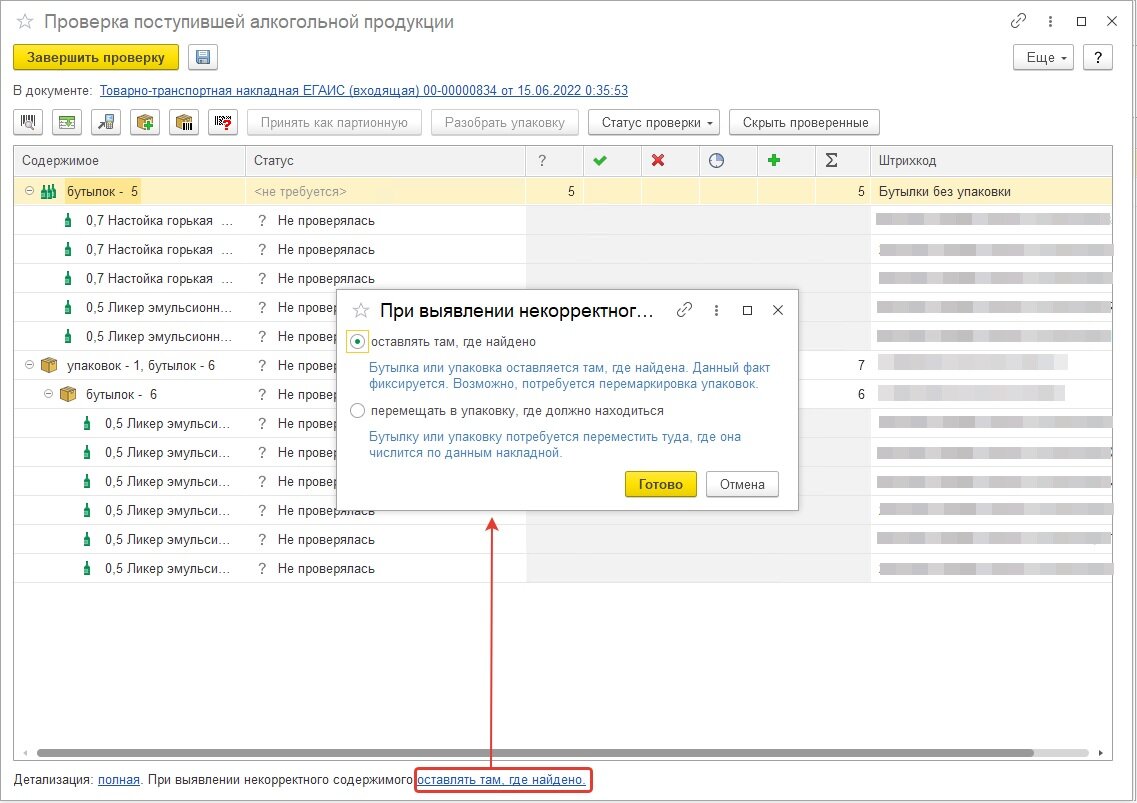Image resolution: width=1137 pixels, height=803 pixels.
Task: Click the scrollbar right arrow under the table
Action: tap(1101, 753)
